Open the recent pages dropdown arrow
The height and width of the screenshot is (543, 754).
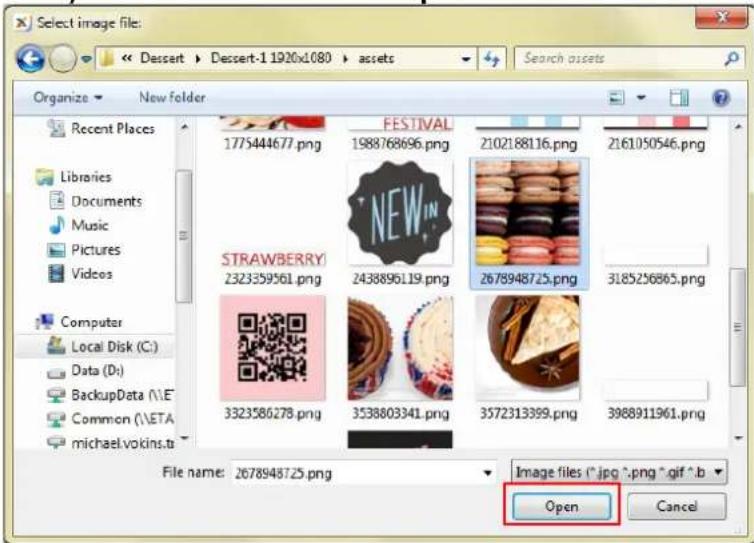86,59
